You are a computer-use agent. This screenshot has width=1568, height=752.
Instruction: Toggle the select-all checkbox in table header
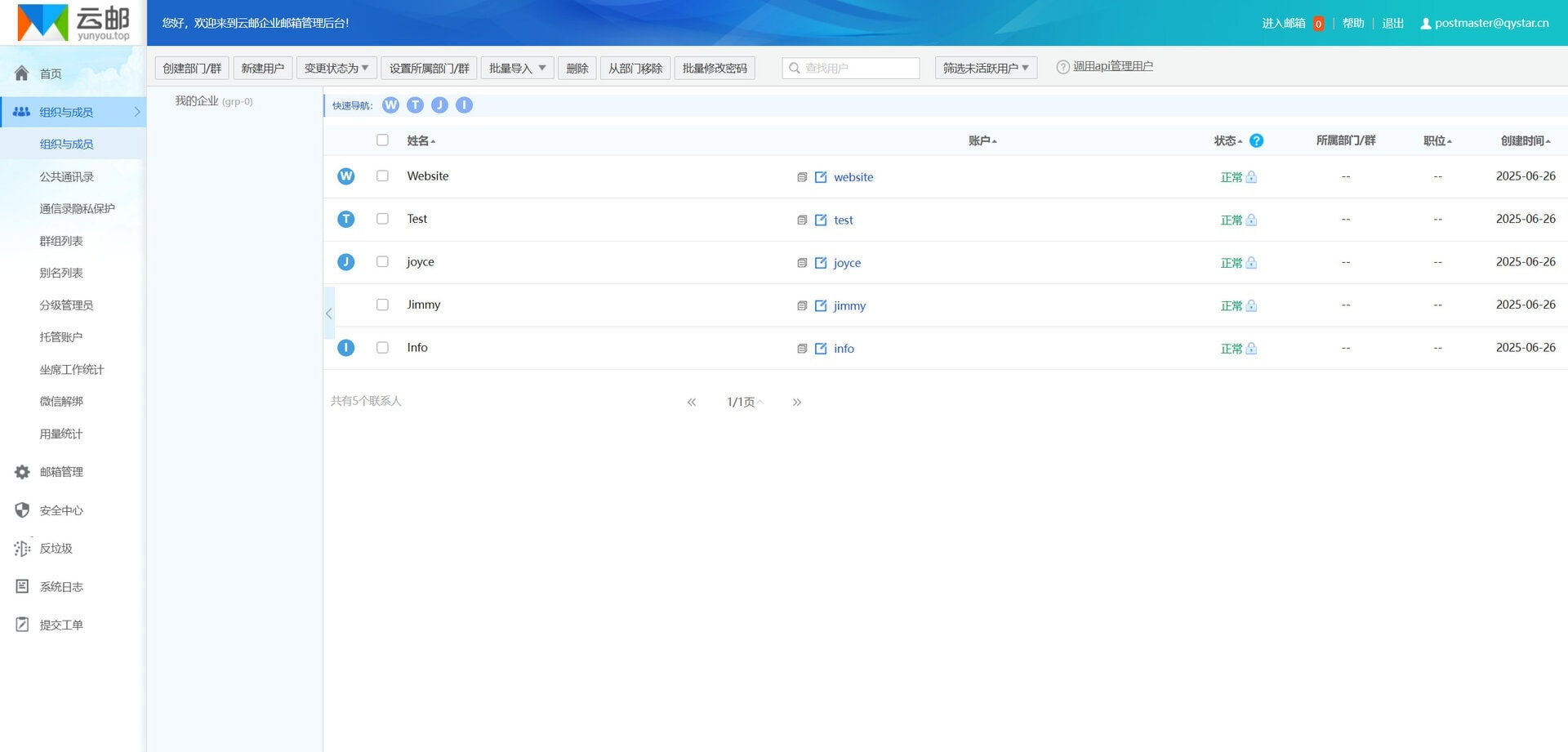[x=382, y=140]
